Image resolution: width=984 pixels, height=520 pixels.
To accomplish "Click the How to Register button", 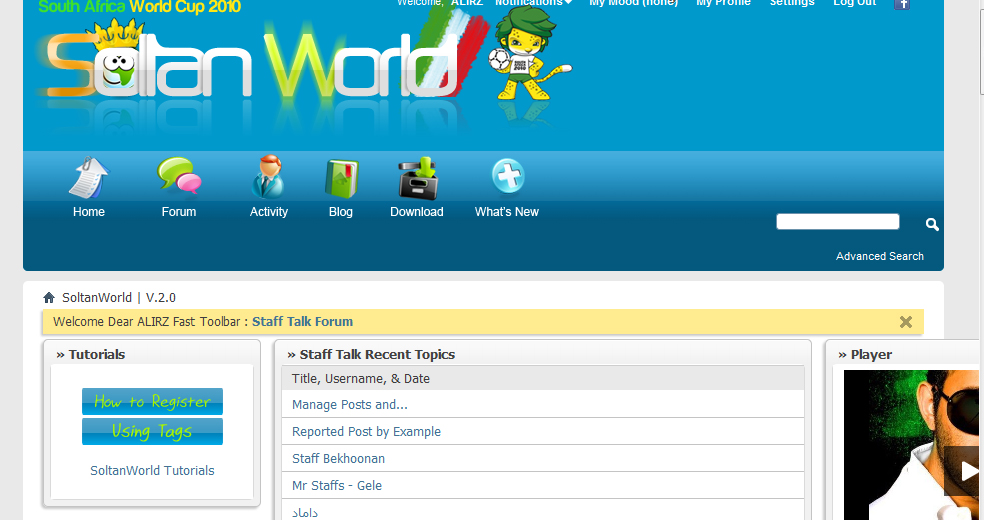I will click(152, 401).
